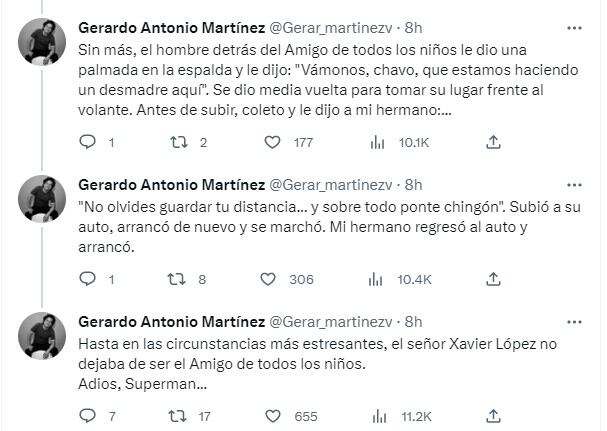Click the @Gerar_martinezv handle on the last tweet

(x=329, y=322)
